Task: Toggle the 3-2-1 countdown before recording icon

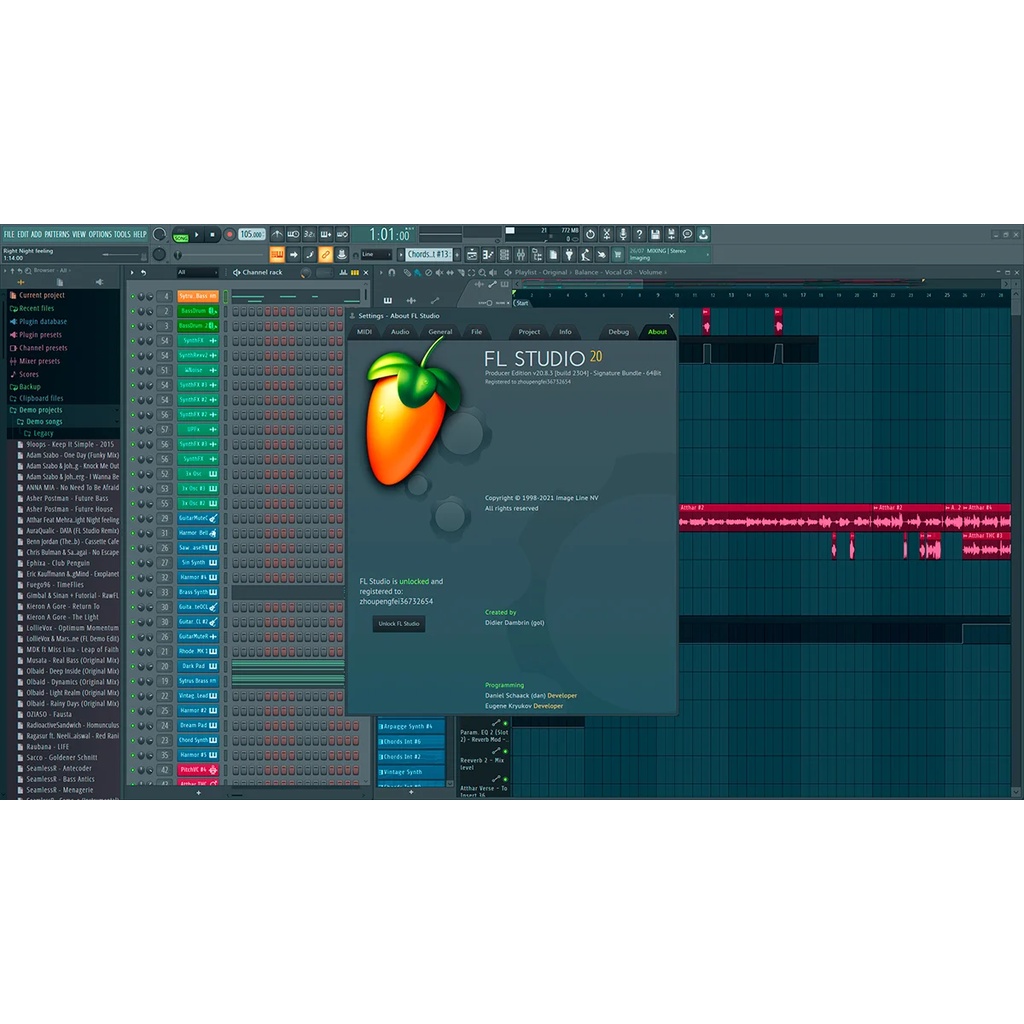Action: pos(310,234)
